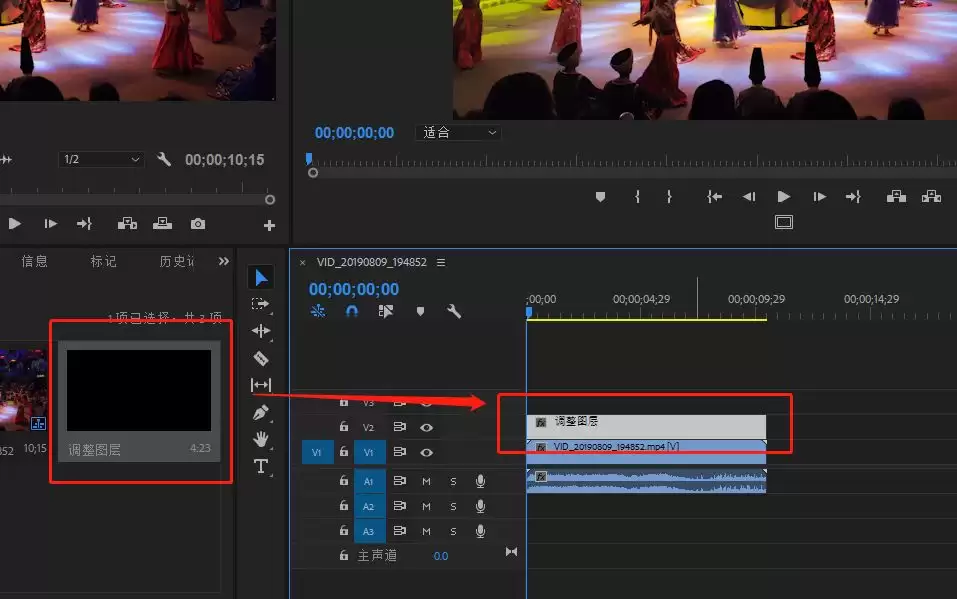Screen dimensions: 957x599
Task: Click source monitor Overwrite button
Action: [x=162, y=224]
